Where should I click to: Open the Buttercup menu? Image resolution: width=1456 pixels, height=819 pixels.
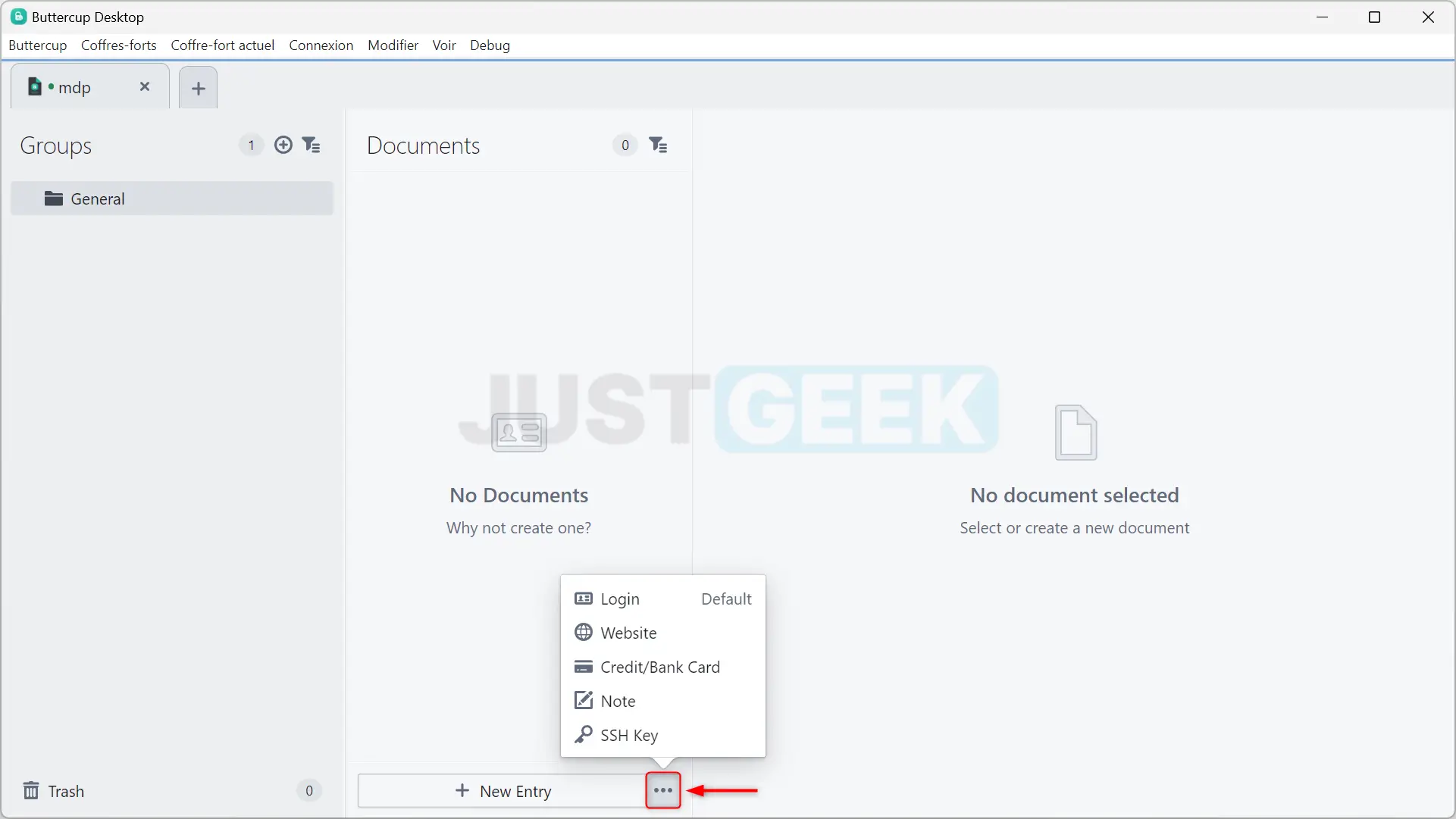[x=38, y=45]
